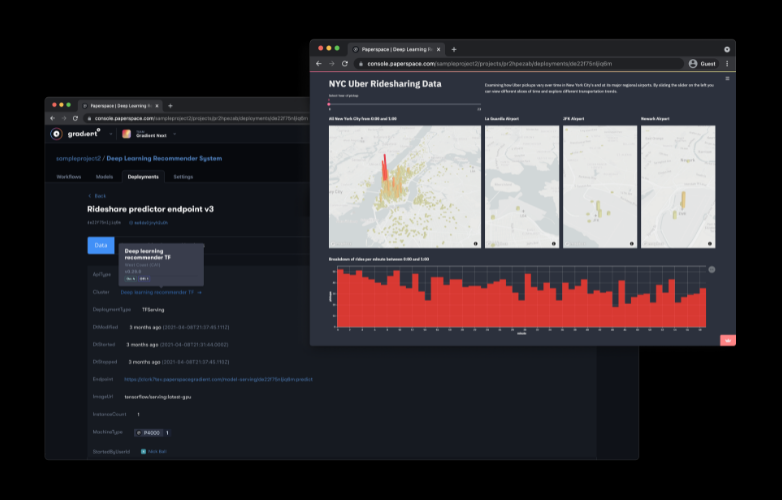This screenshot has height=500, width=782.
Task: Open a new tab in the Gradient window
Action: [x=170, y=106]
